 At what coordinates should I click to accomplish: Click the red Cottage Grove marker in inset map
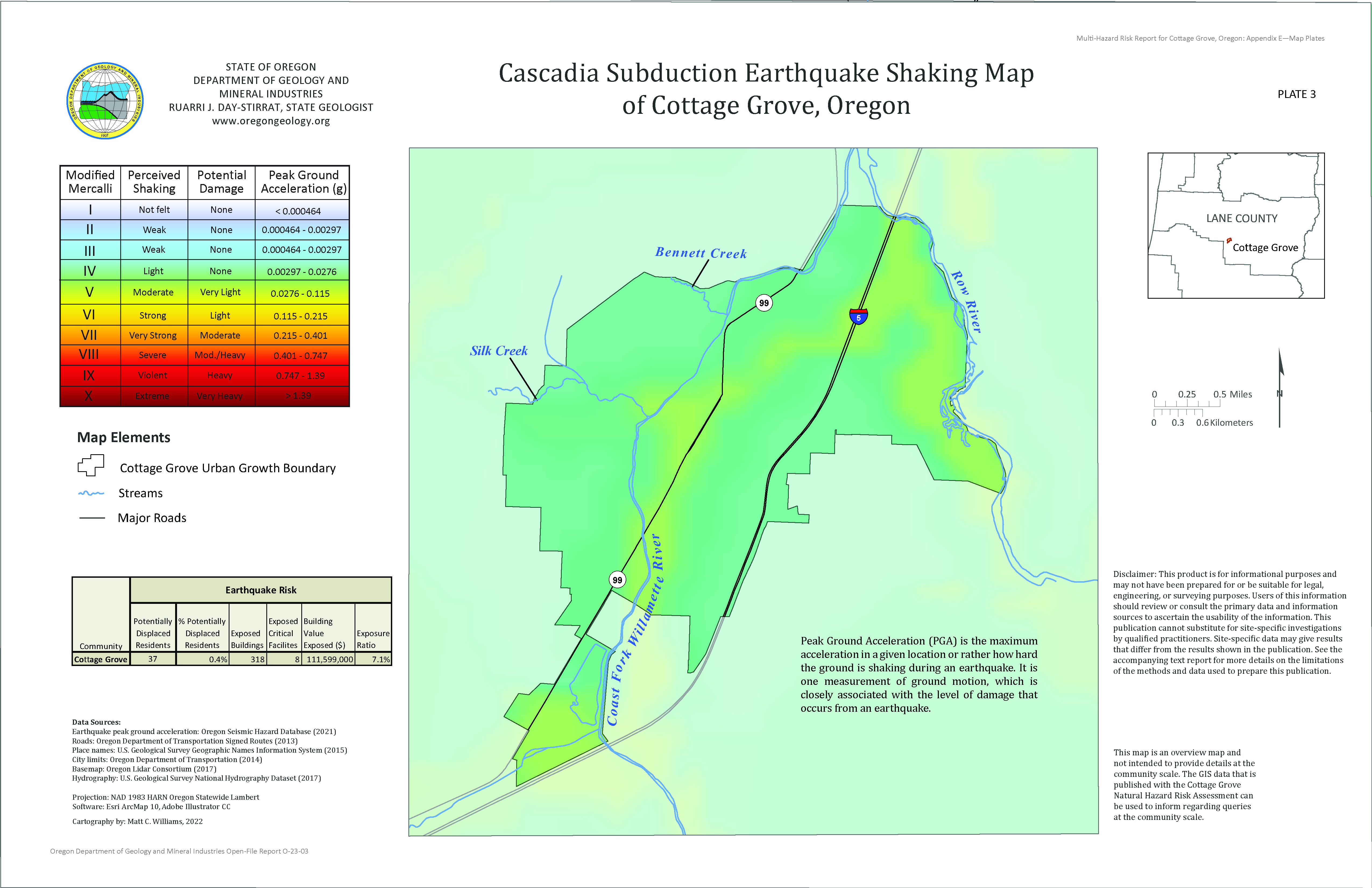click(1229, 241)
